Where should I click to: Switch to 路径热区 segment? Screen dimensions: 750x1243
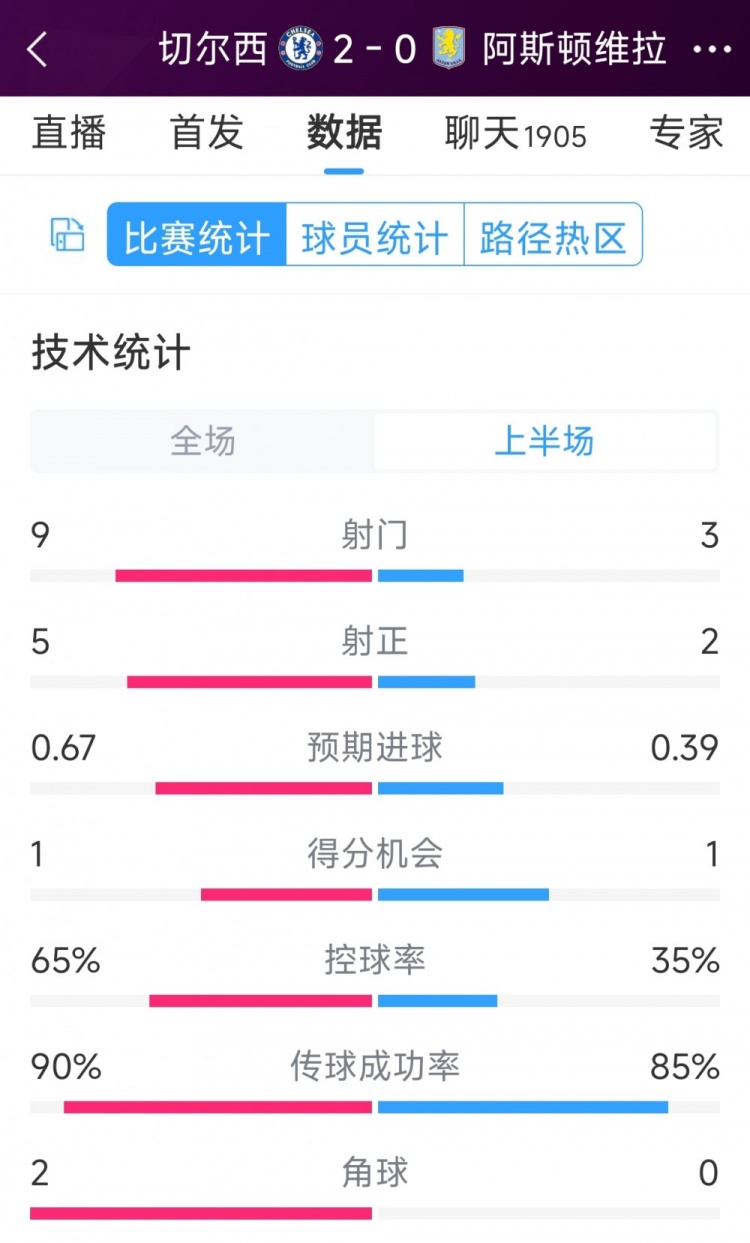[x=553, y=236]
